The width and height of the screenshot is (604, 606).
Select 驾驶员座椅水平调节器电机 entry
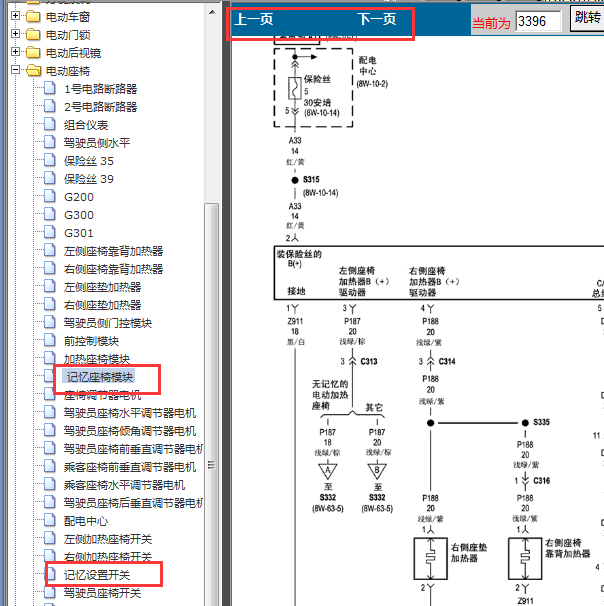(130, 413)
